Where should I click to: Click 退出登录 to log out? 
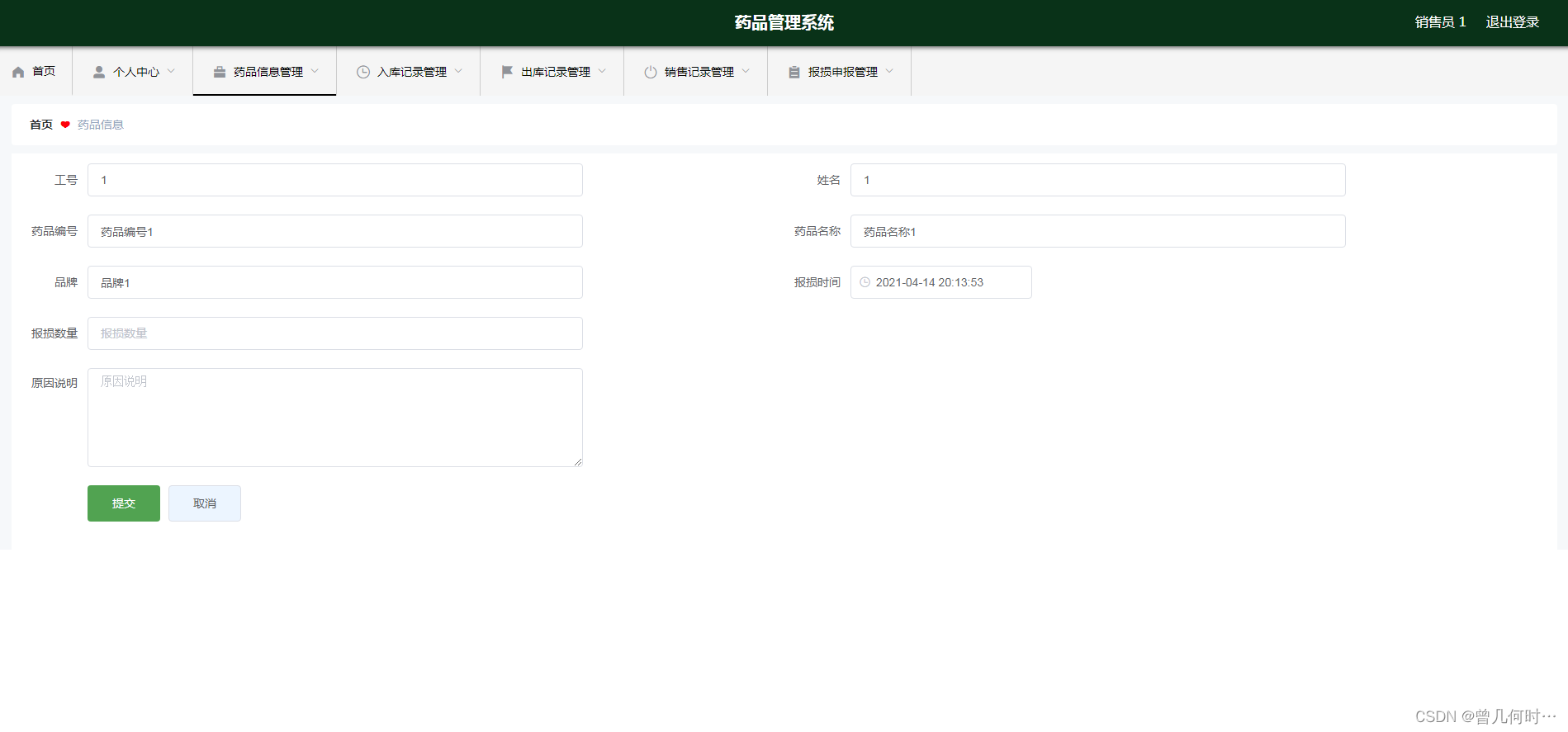(x=1513, y=22)
